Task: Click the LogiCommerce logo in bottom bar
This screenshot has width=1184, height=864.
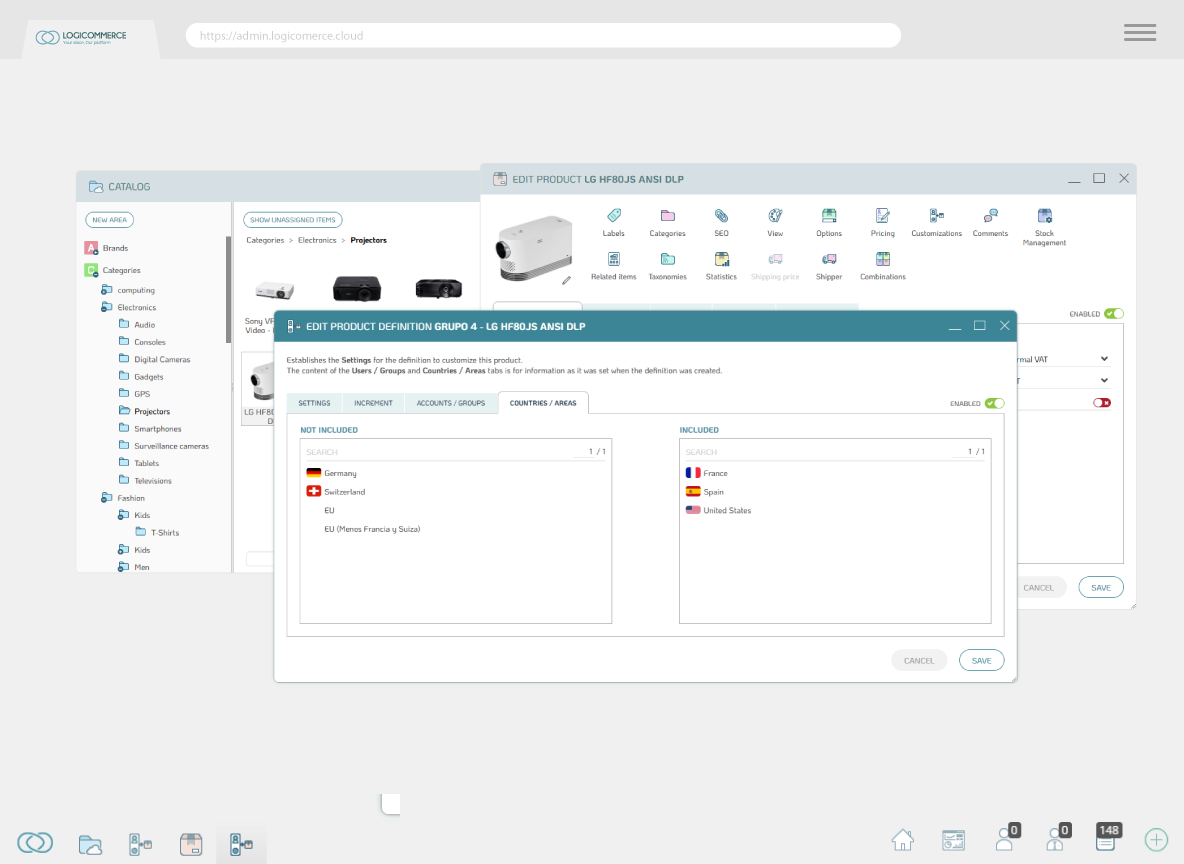Action: pos(35,842)
